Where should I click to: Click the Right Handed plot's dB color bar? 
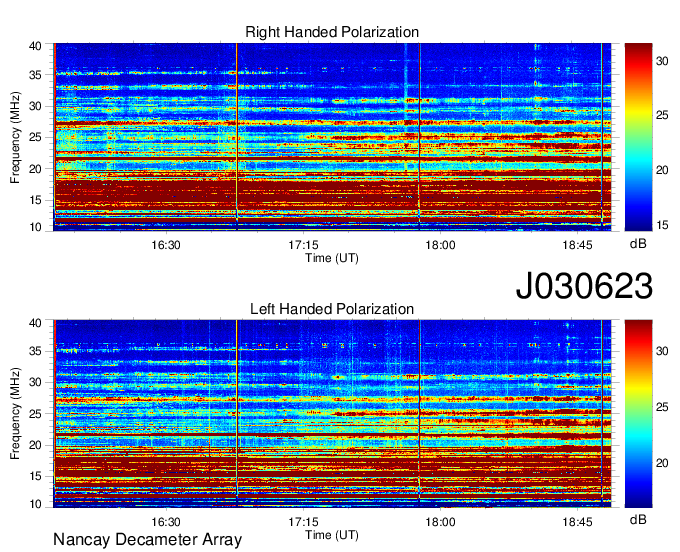click(x=638, y=137)
